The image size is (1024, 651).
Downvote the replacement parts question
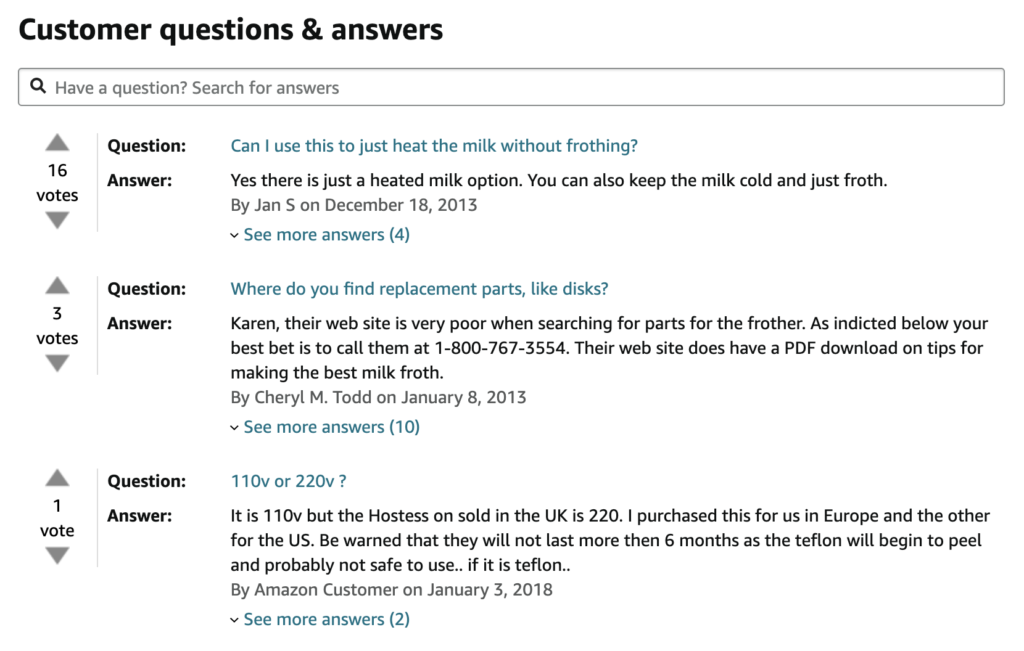pyautogui.click(x=57, y=364)
